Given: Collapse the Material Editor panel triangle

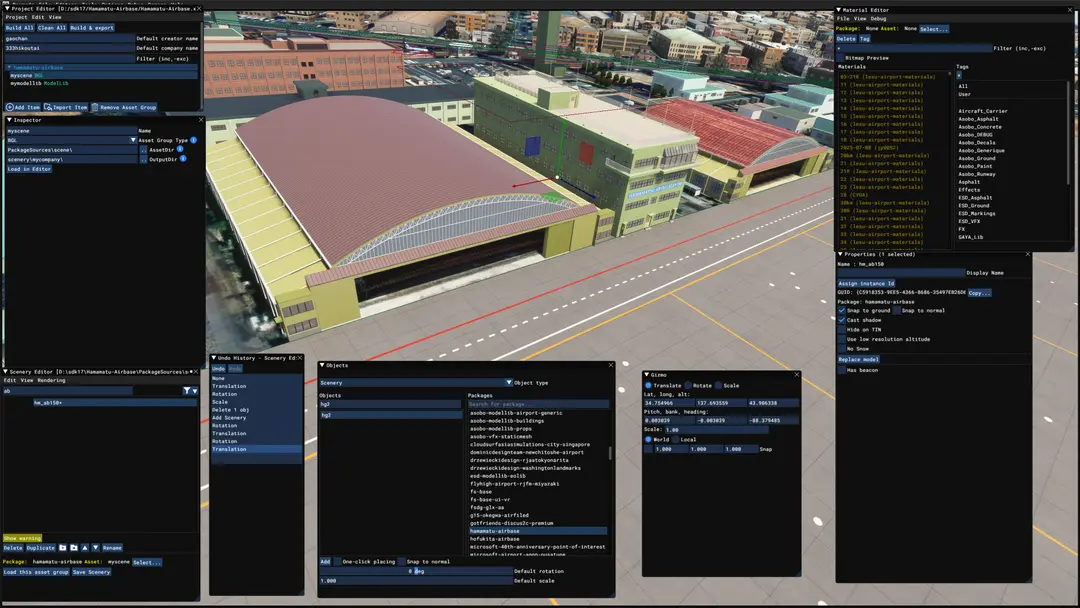Looking at the screenshot, I should tap(839, 10).
